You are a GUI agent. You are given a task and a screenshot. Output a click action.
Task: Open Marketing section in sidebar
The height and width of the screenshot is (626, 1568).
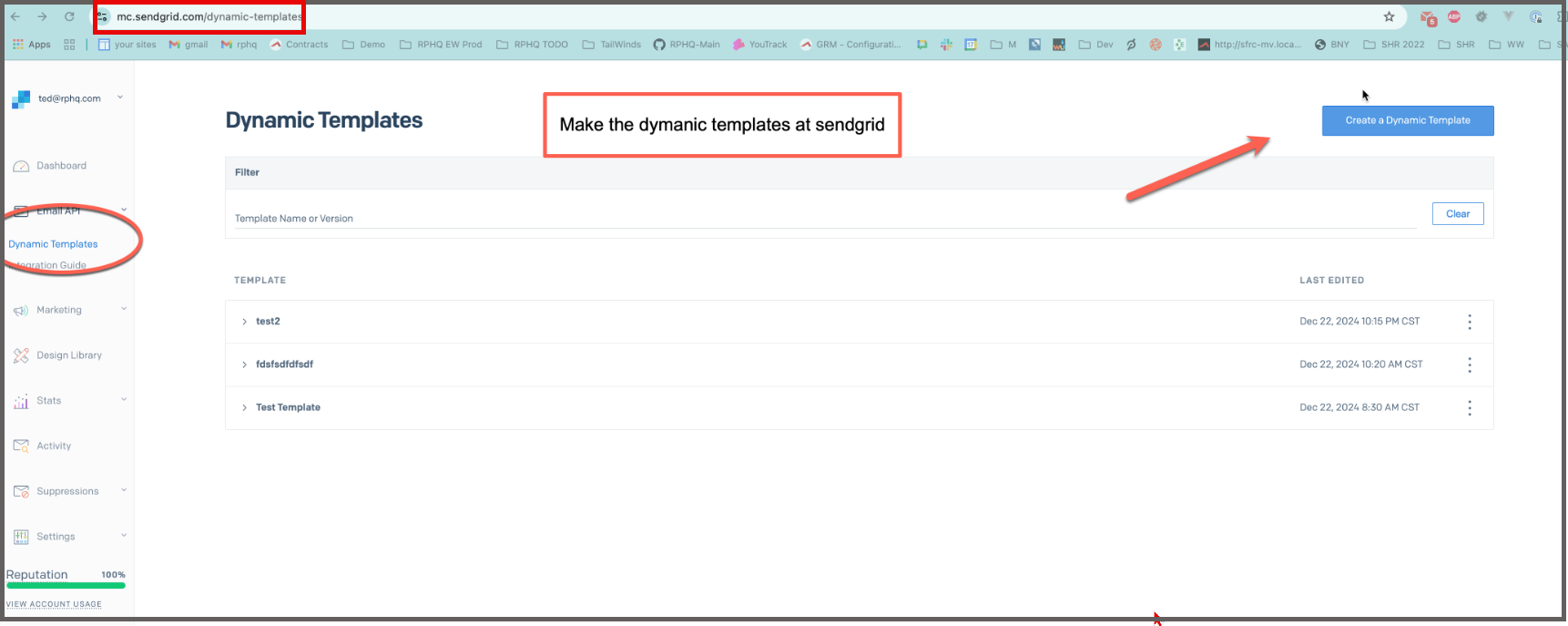click(x=59, y=310)
